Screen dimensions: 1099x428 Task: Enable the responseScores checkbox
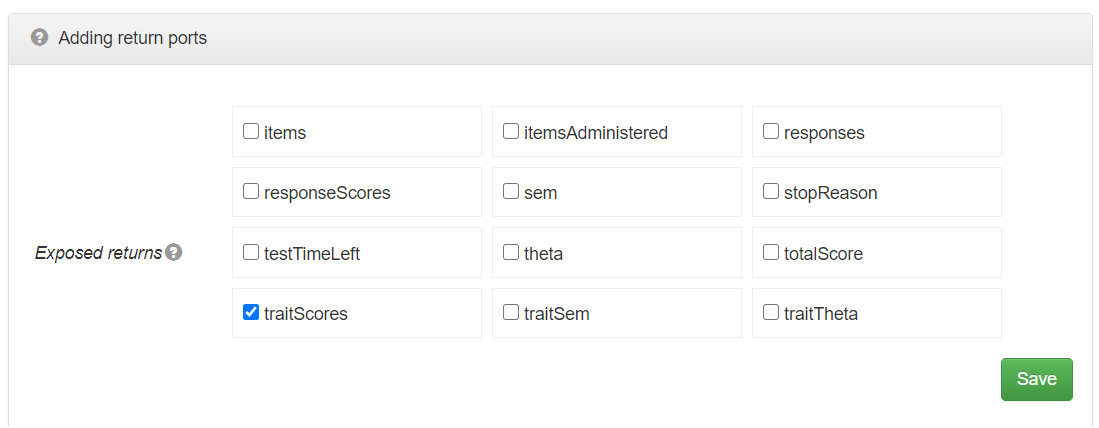[251, 191]
